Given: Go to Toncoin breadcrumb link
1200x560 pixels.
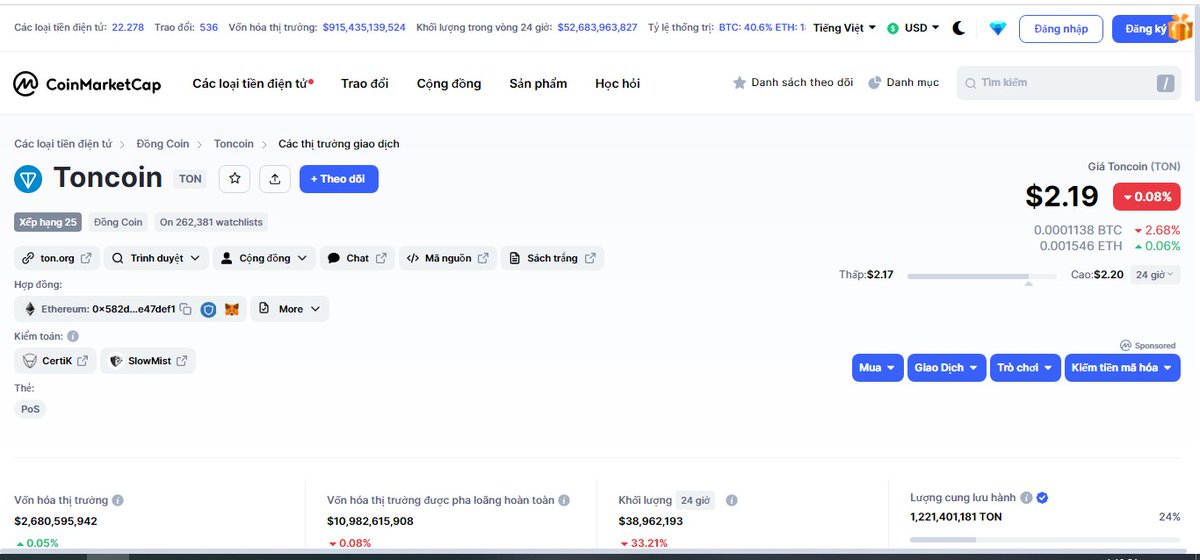Looking at the screenshot, I should 234,144.
